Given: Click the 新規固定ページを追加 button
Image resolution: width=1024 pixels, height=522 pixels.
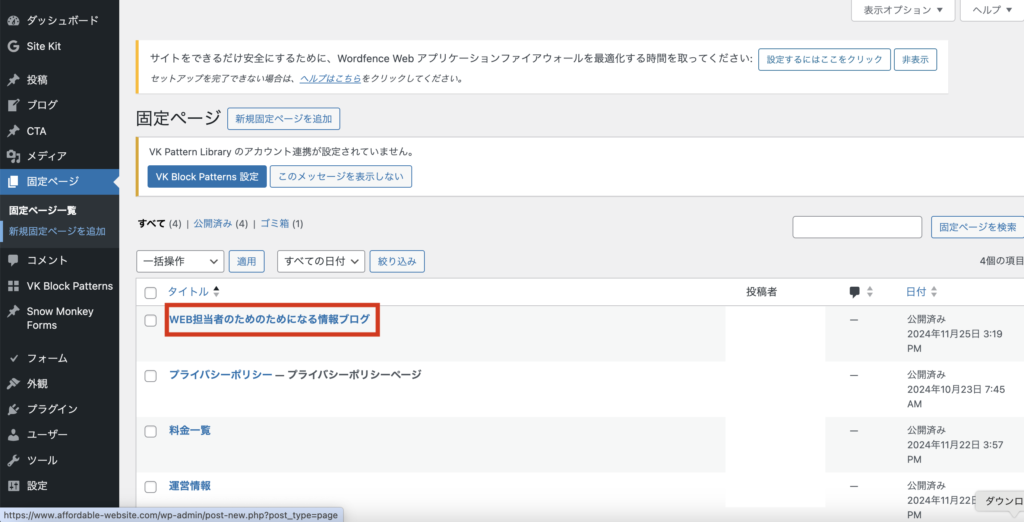Looking at the screenshot, I should 283,119.
